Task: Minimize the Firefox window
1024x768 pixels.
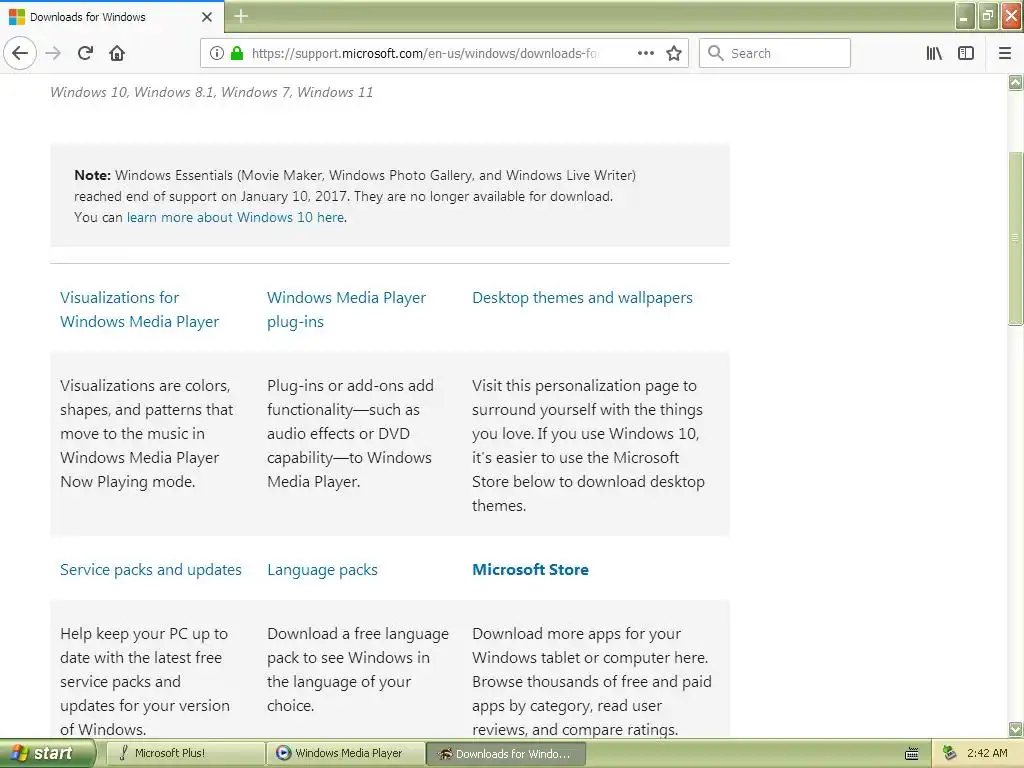Action: (965, 16)
